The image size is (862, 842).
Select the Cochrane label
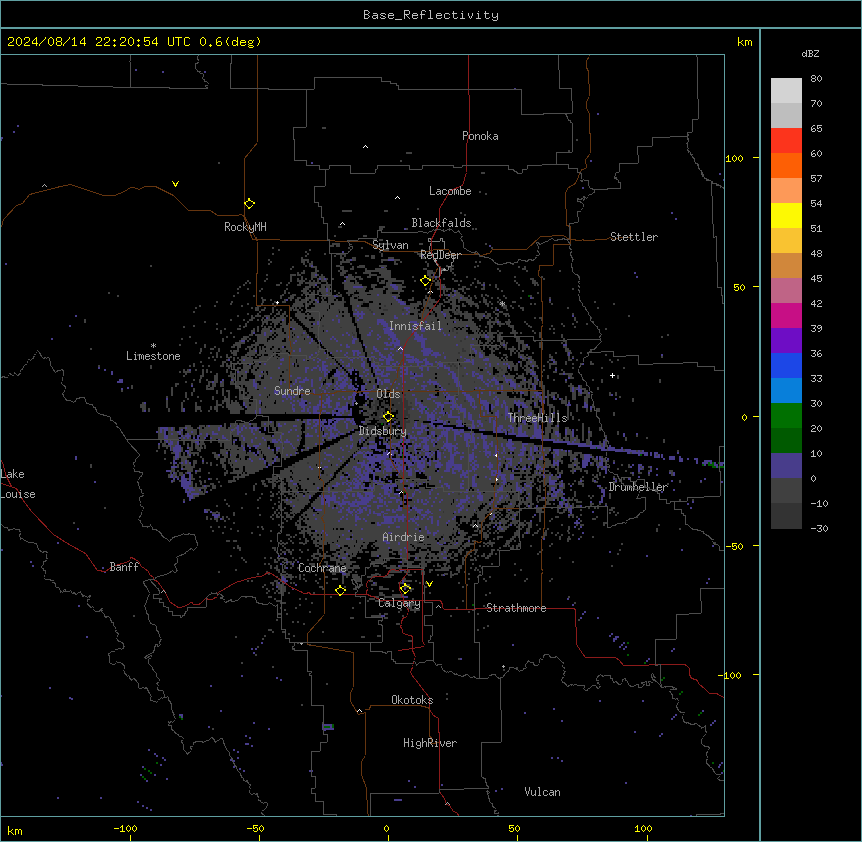[x=322, y=568]
